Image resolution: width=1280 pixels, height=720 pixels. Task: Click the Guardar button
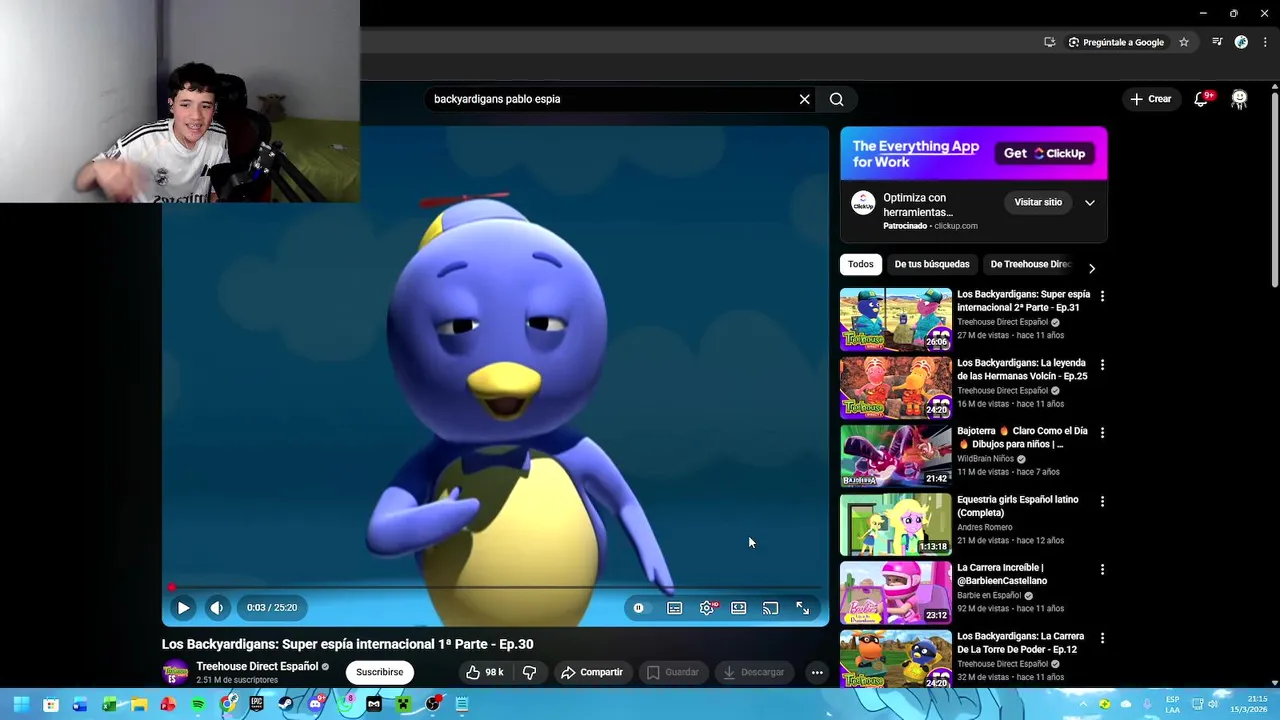pos(673,672)
